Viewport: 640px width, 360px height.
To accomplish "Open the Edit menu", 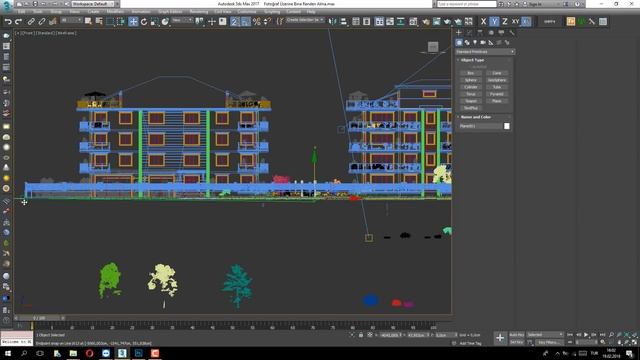I will [x=22, y=11].
